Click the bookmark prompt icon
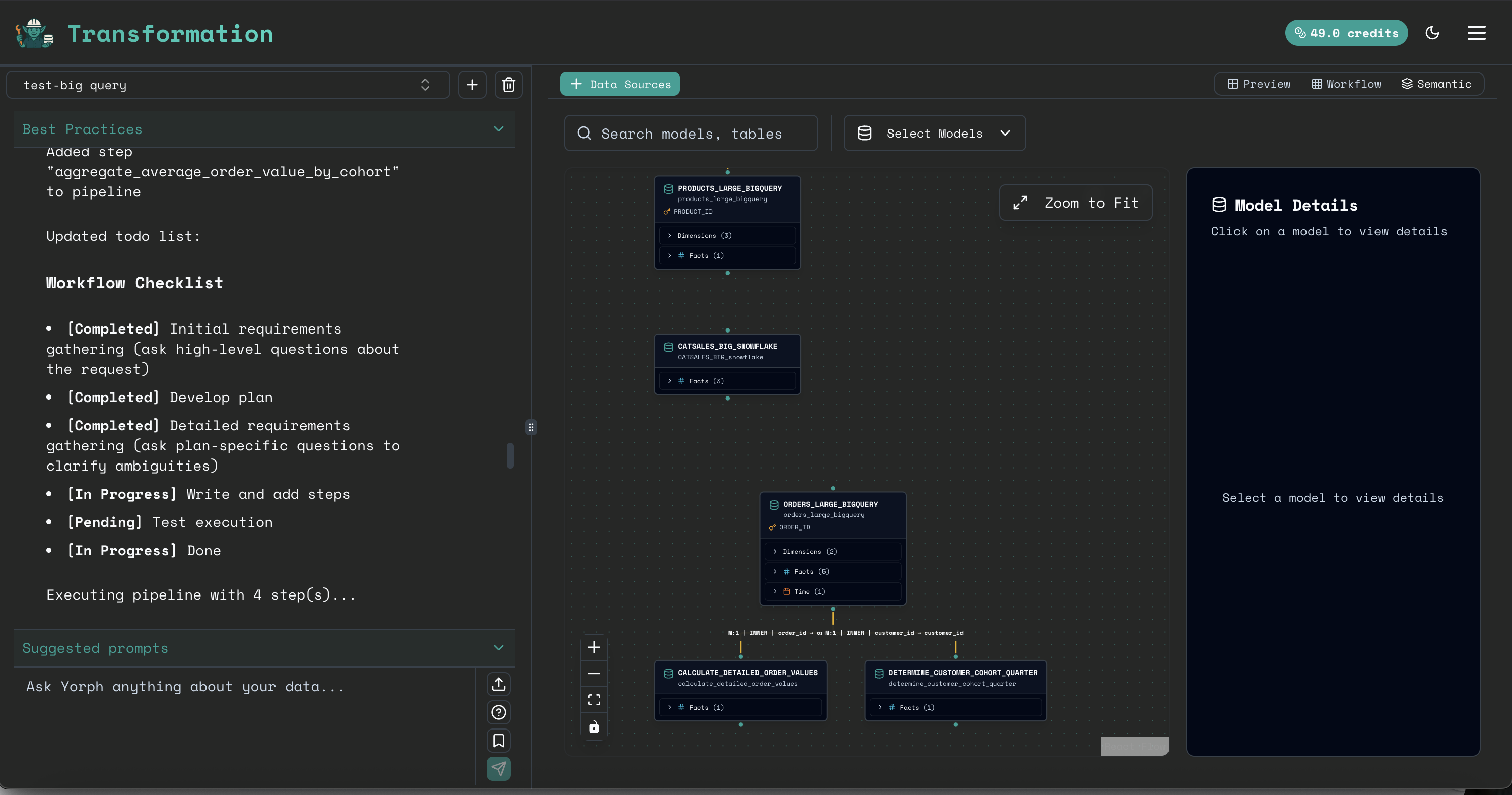This screenshot has height=795, width=1512. pos(498,741)
